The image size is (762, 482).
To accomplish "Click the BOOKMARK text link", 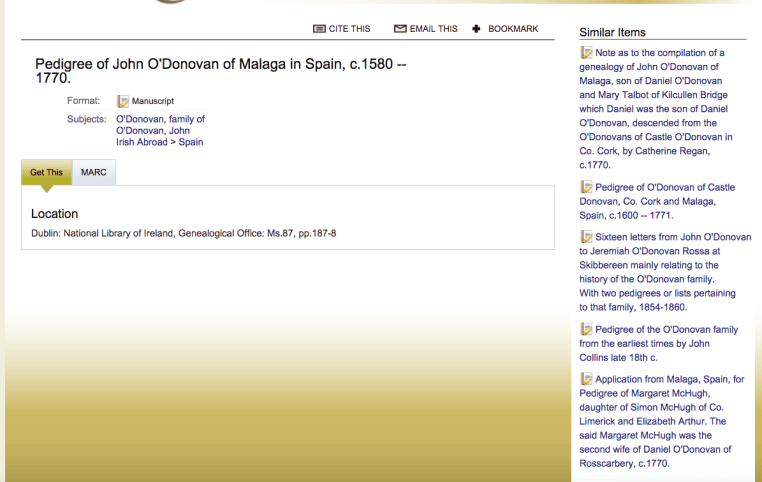I will (513, 29).
